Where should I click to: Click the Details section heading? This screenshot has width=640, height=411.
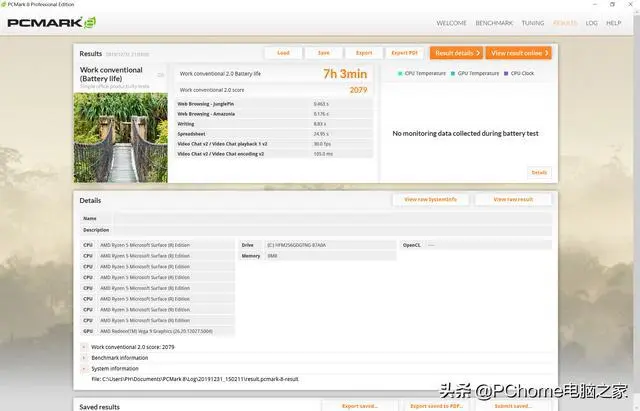(90, 200)
